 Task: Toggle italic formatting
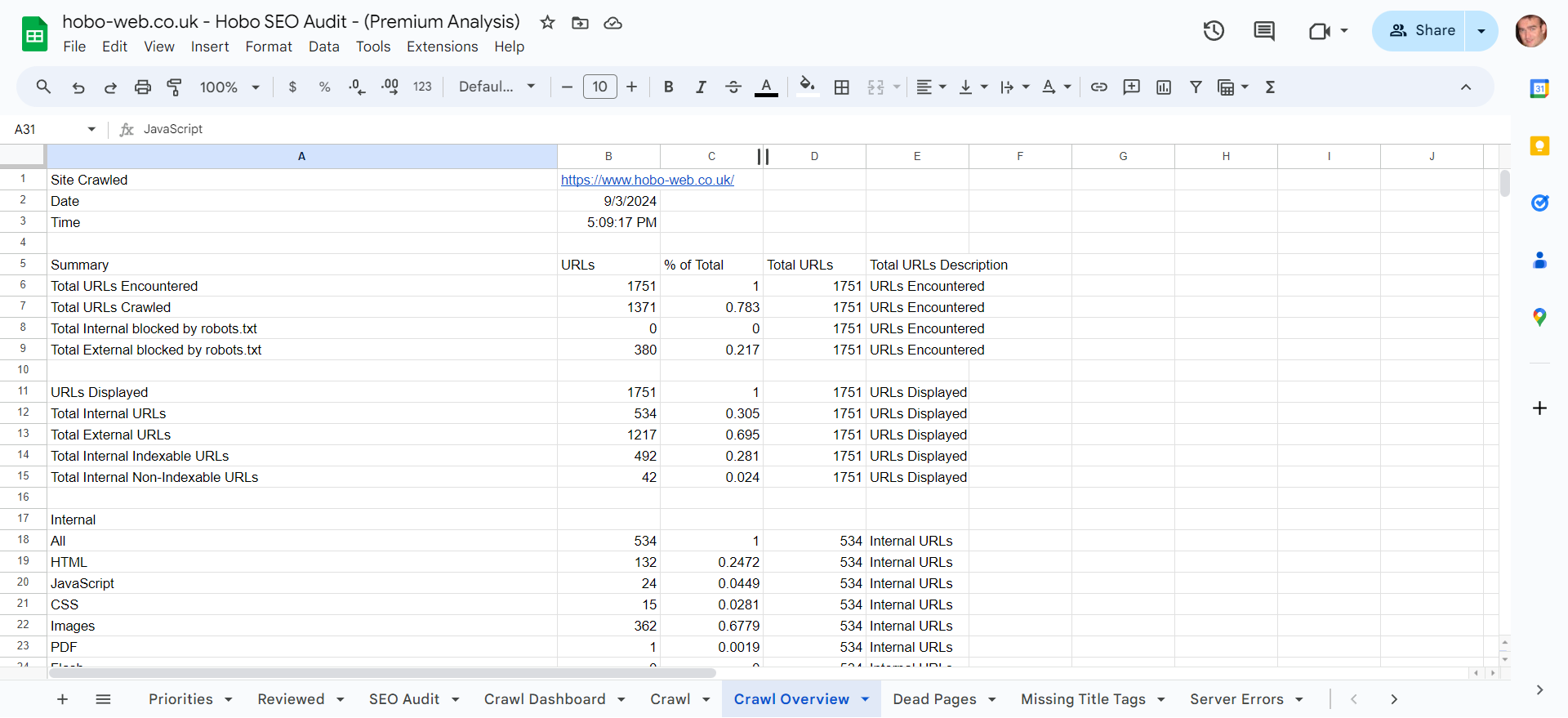coord(701,87)
